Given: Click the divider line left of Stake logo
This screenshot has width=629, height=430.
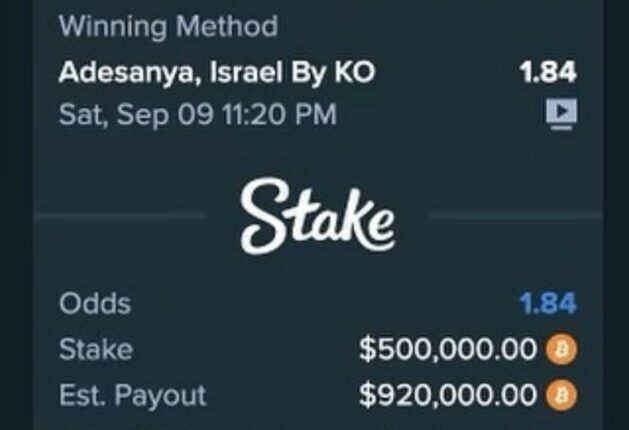Looking at the screenshot, I should tap(120, 215).
